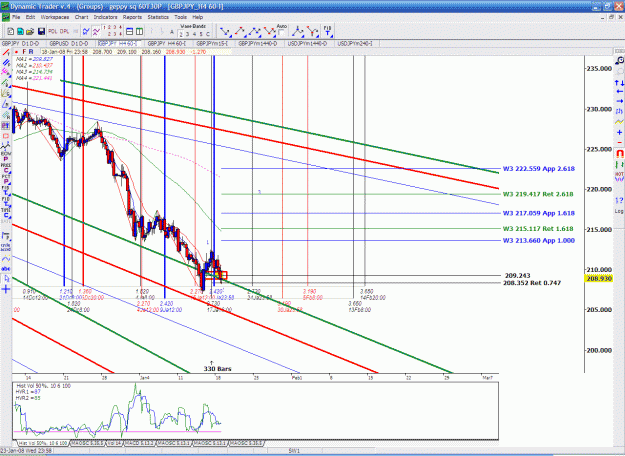
Task: Click W3 215.117 Ret 1.618 label
Action: 538,229
